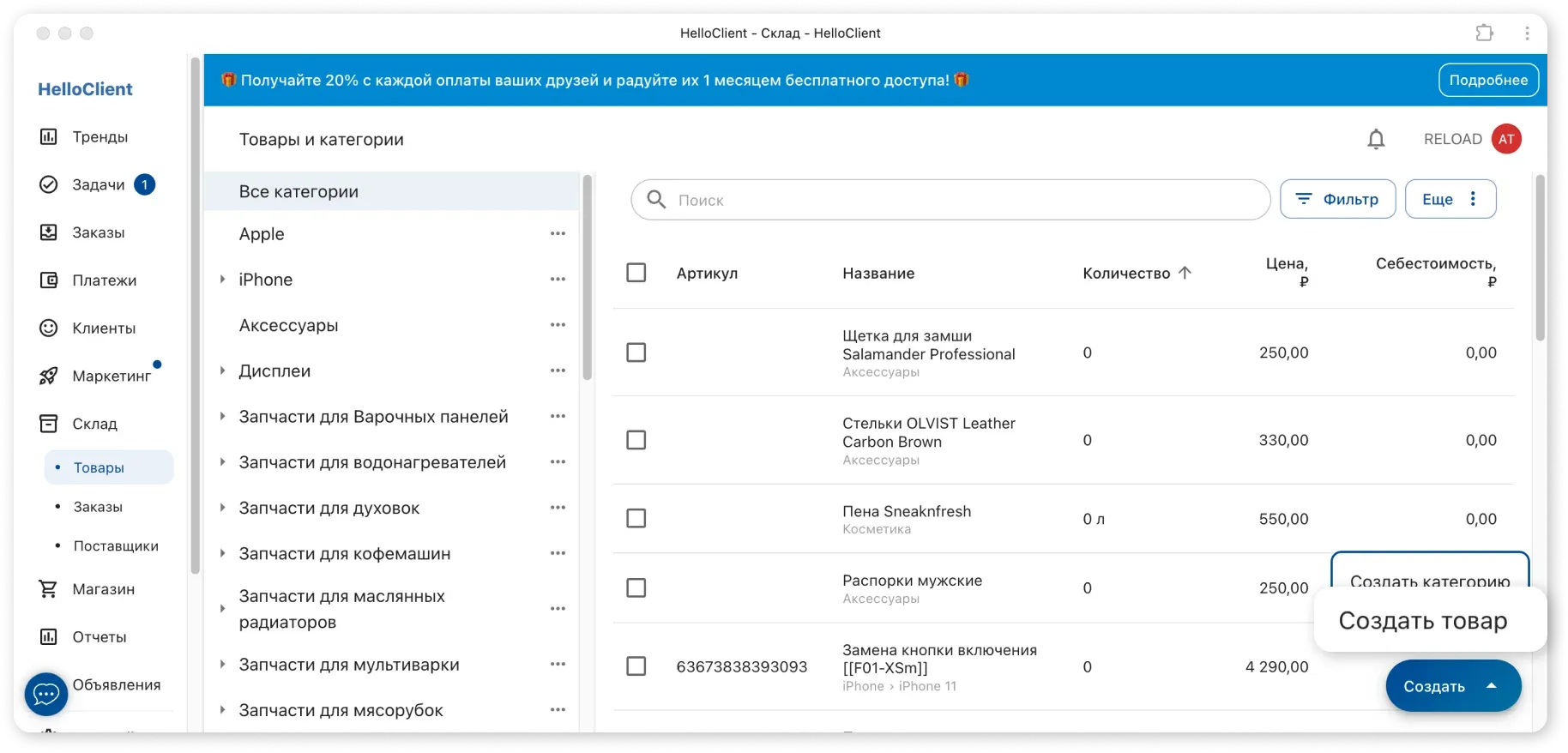Select Создать товар from the popup menu
The height and width of the screenshot is (753, 1568).
coord(1422,621)
